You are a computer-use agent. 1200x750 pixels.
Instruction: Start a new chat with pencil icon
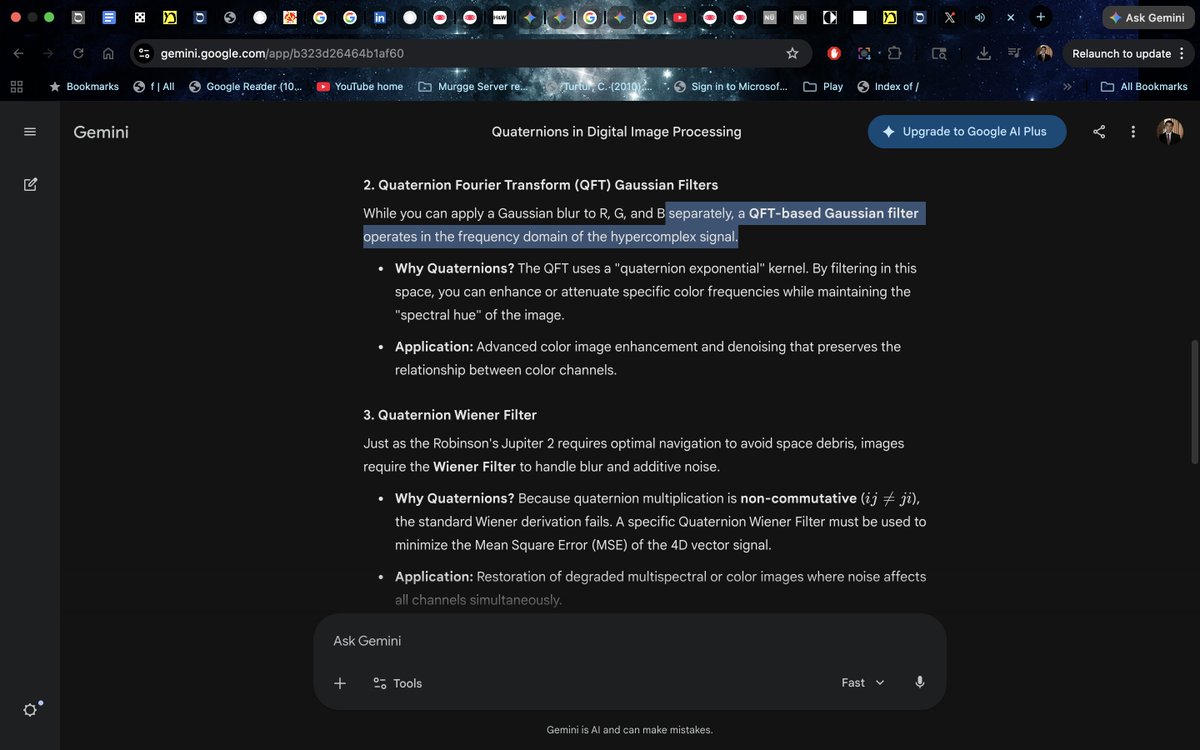click(30, 184)
